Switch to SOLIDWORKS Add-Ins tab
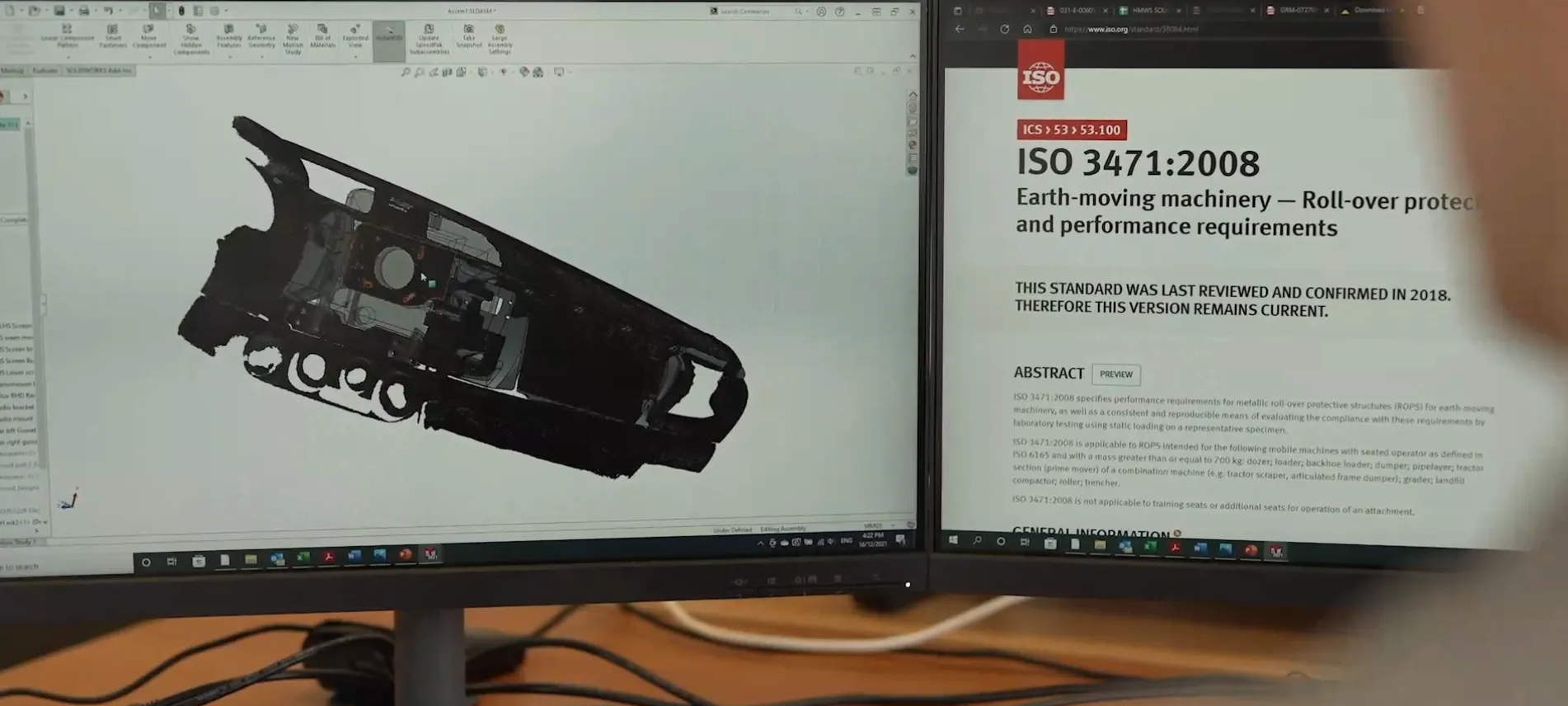 [x=99, y=70]
